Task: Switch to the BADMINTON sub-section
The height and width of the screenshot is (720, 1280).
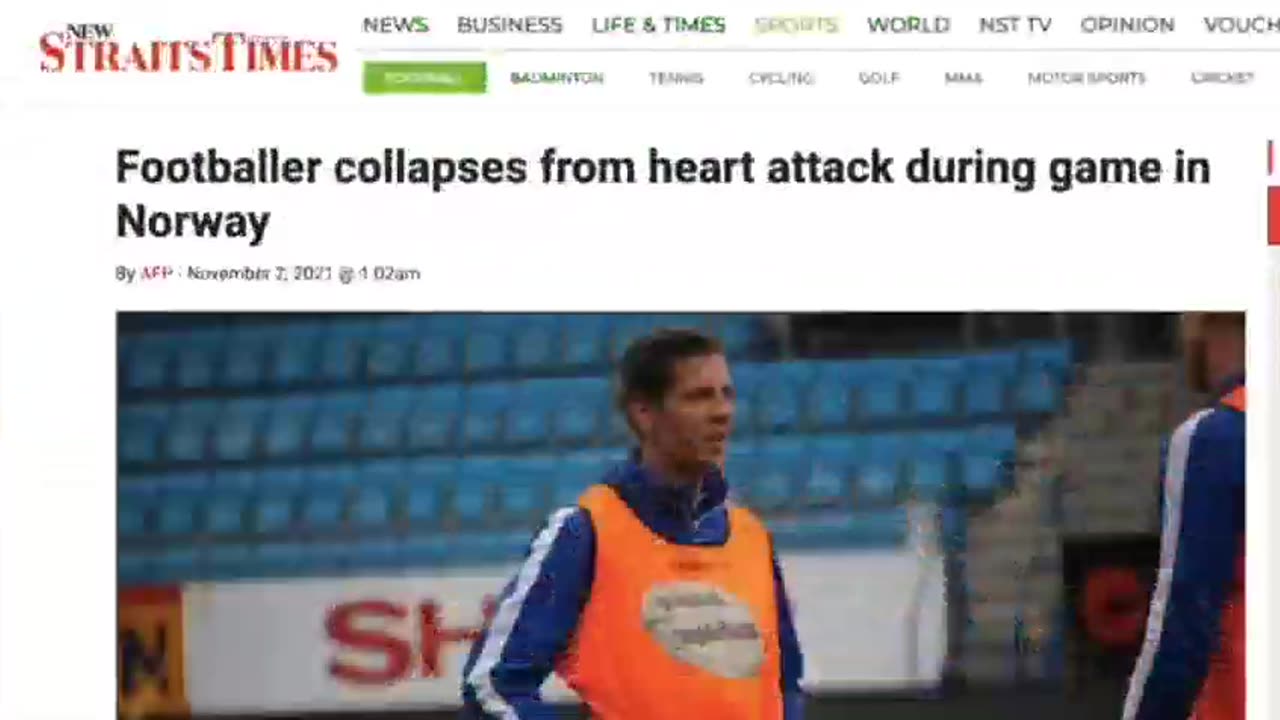Action: click(x=557, y=78)
